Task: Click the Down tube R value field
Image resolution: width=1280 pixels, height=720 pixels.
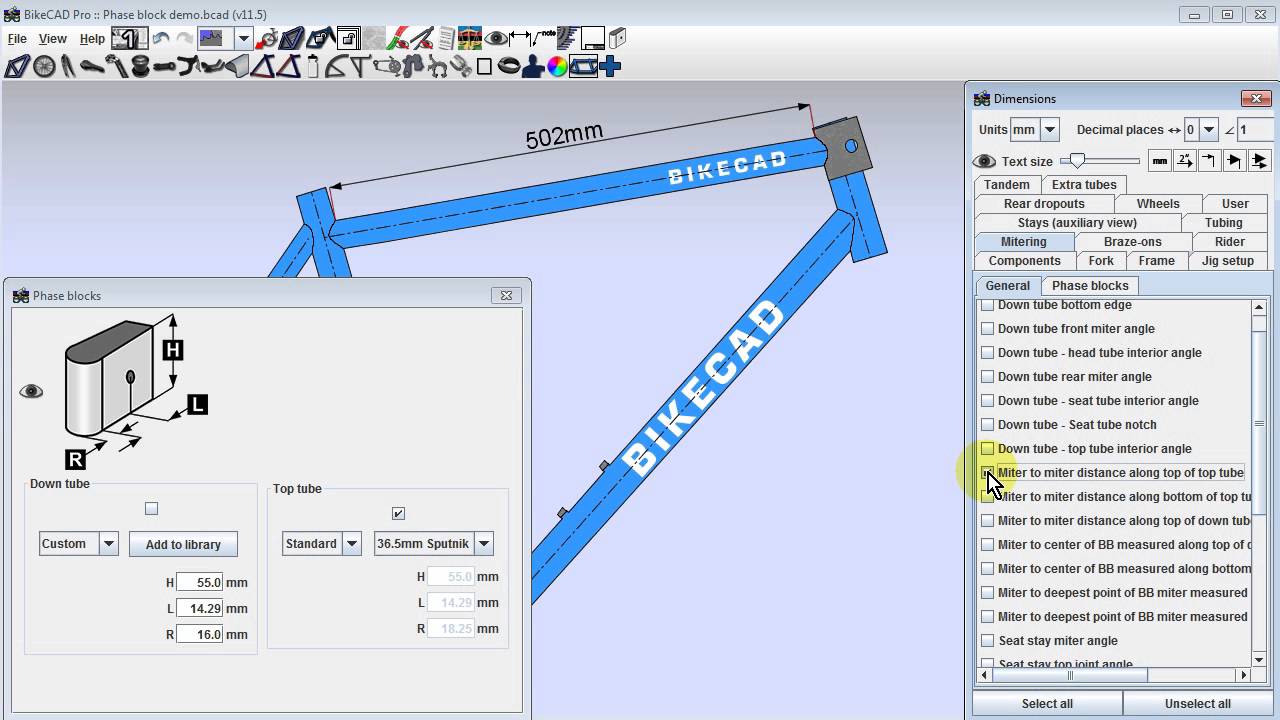Action: pos(199,634)
